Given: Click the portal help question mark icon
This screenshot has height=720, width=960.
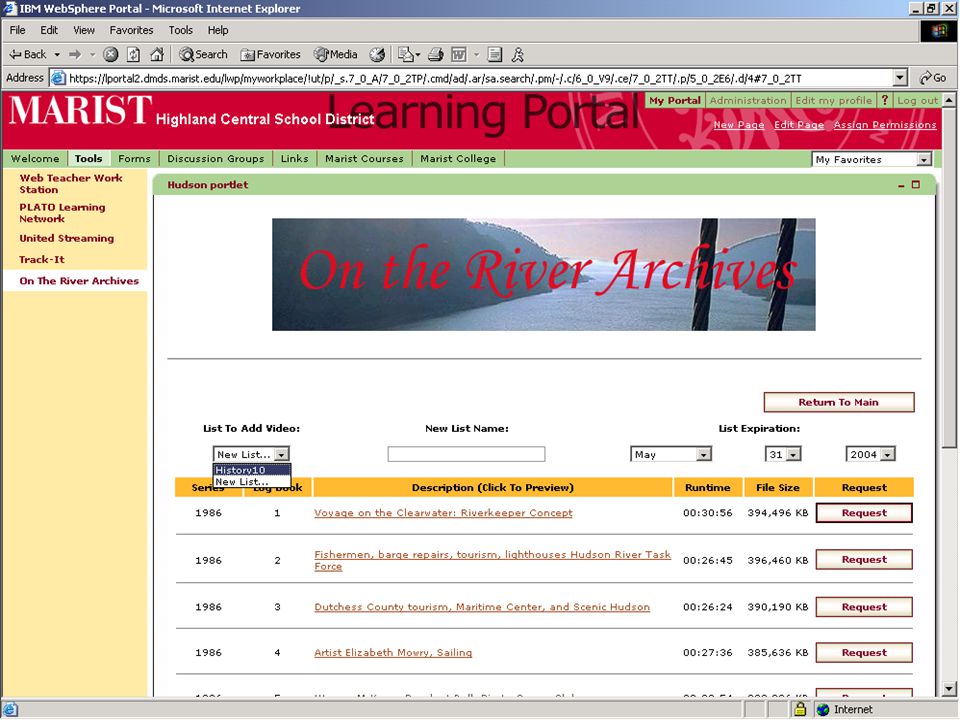Looking at the screenshot, I should click(x=884, y=100).
